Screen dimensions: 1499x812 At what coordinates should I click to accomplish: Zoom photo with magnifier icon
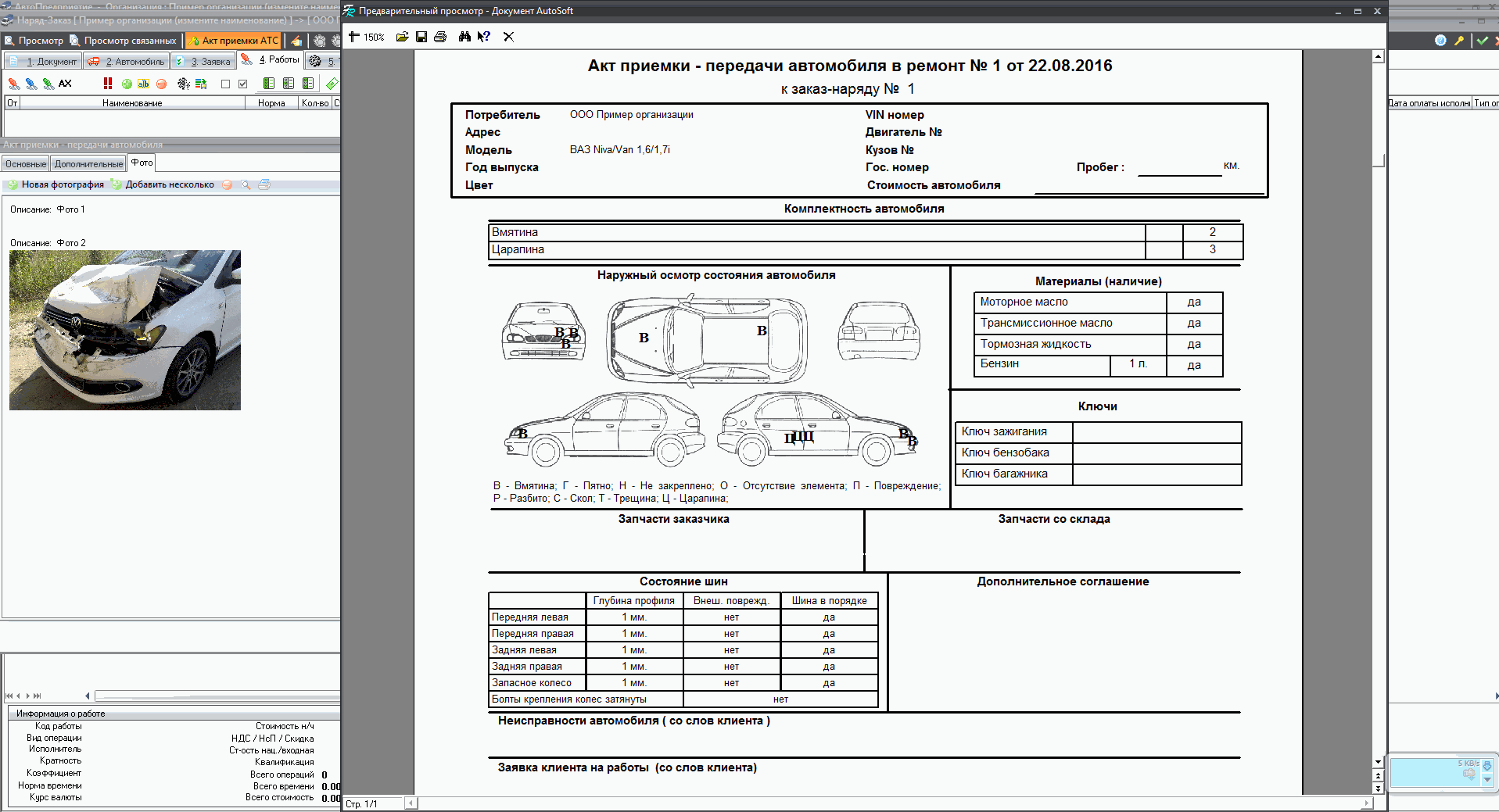click(x=246, y=184)
